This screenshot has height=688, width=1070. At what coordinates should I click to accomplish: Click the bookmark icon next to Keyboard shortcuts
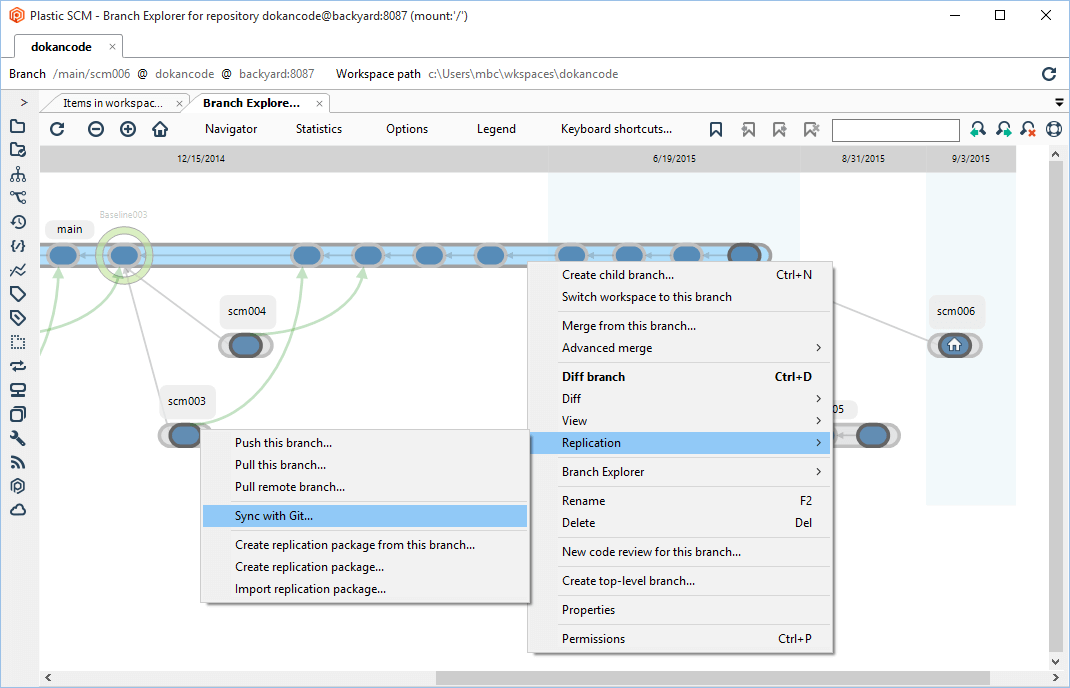[x=716, y=129]
